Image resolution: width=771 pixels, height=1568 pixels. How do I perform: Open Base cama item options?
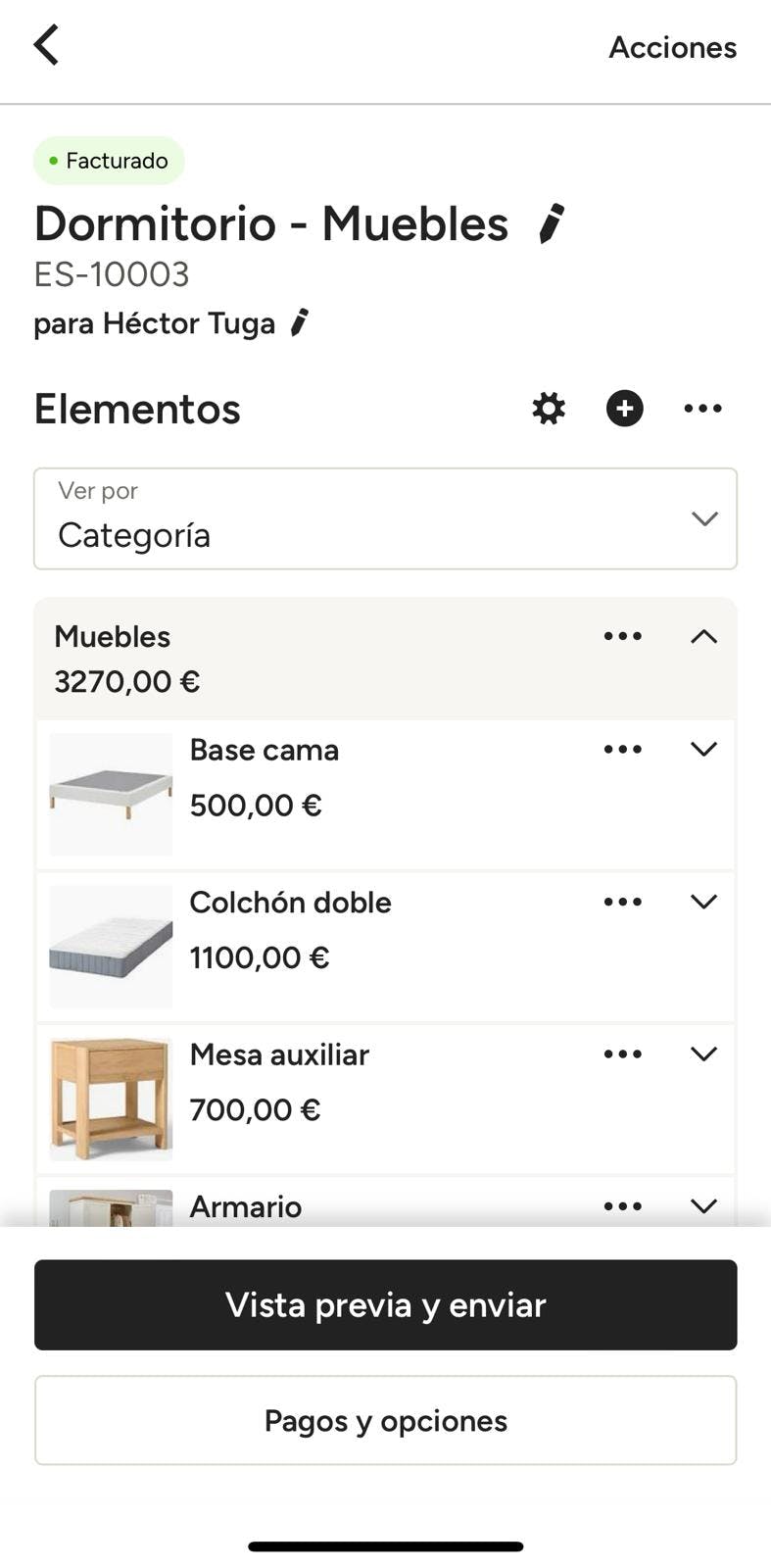623,750
